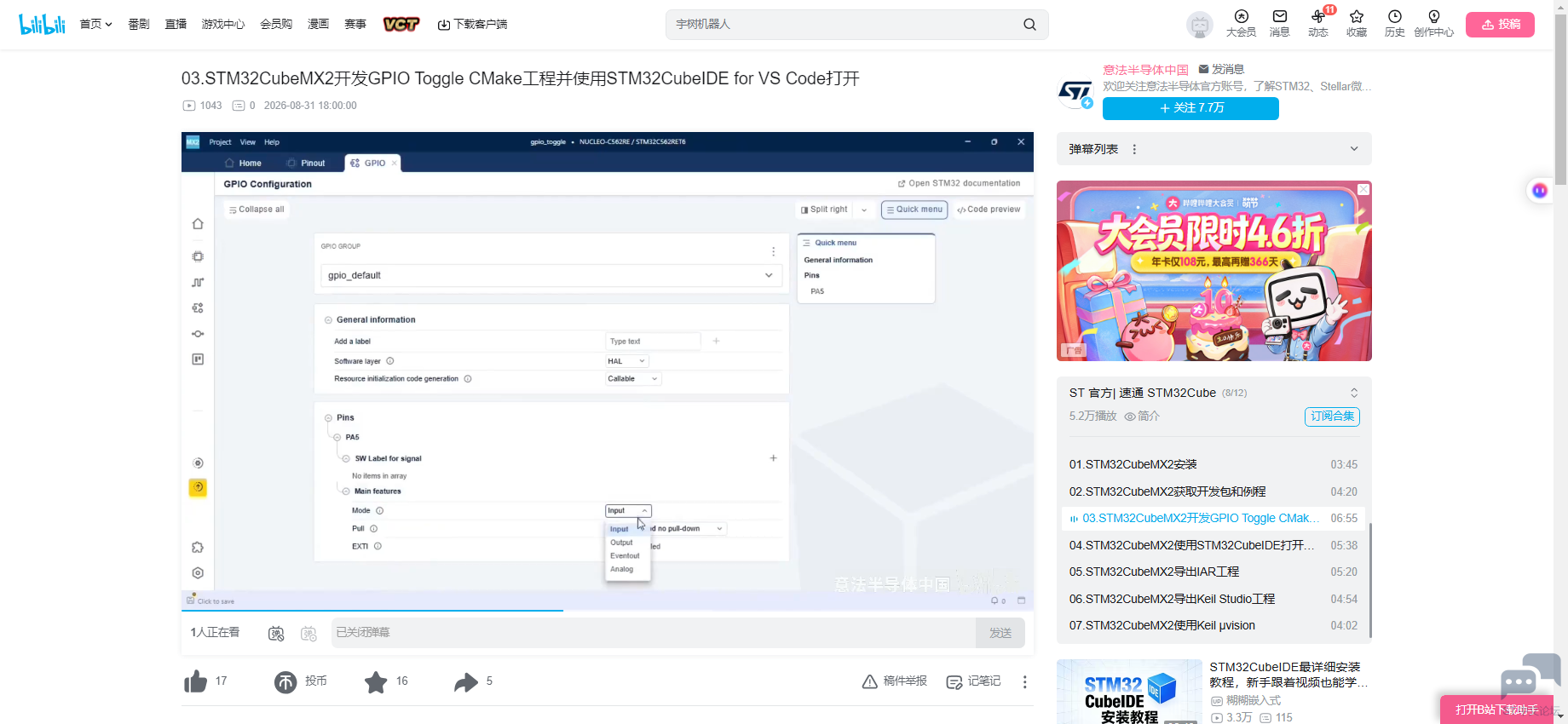Viewport: 1568px width, 724px height.
Task: Open the 消息 messages icon
Action: pyautogui.click(x=1279, y=24)
